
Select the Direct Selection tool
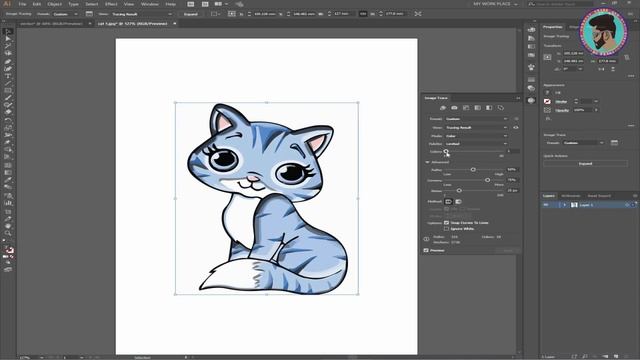point(8,39)
